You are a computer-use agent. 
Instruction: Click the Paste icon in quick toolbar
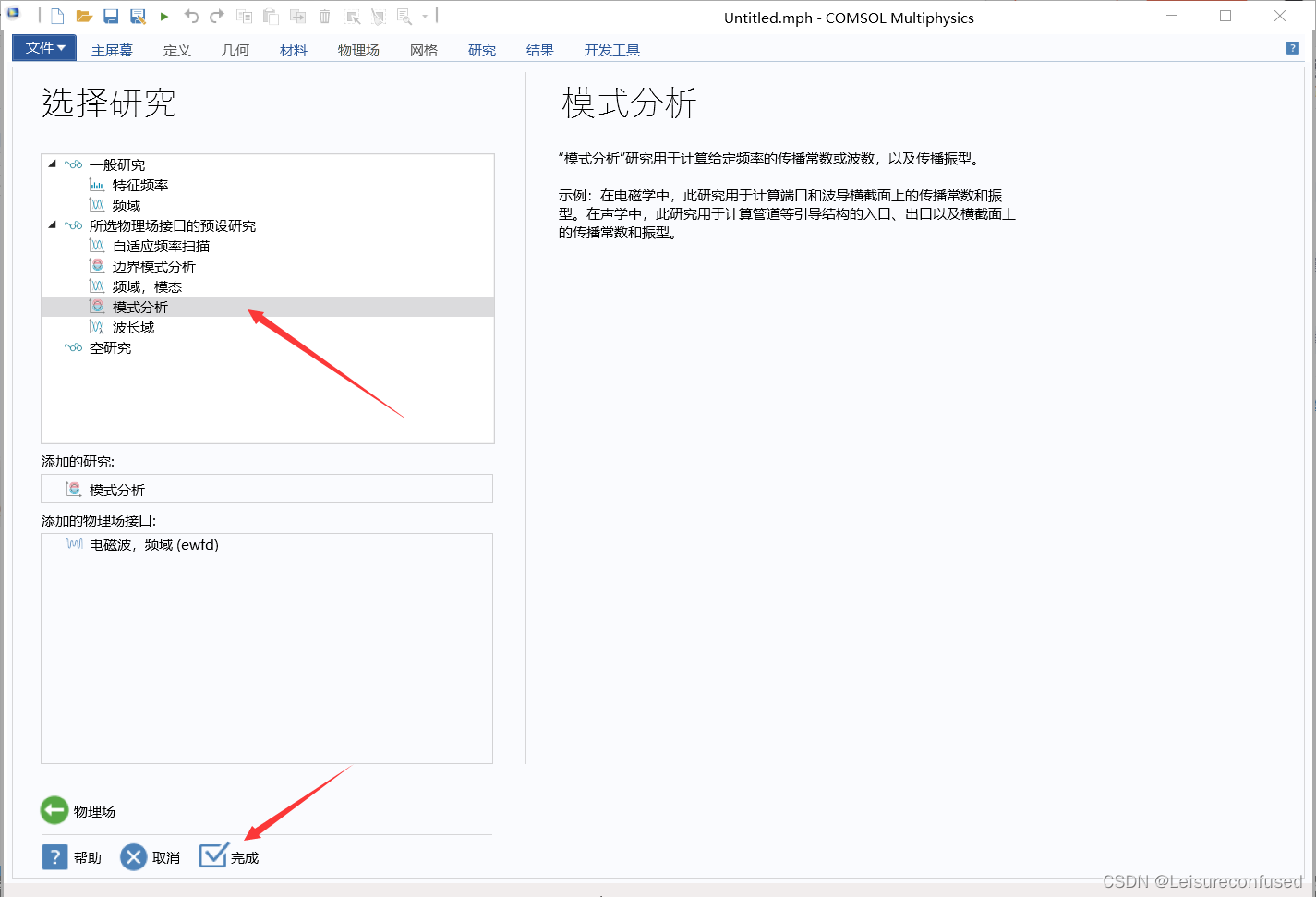271,16
